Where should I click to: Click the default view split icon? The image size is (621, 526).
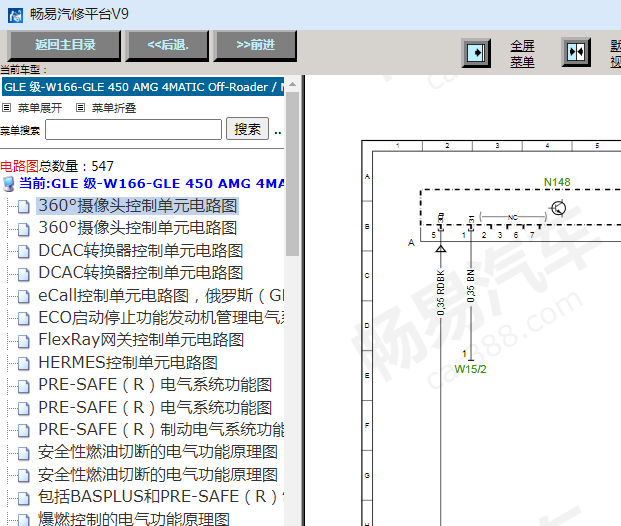coord(576,52)
